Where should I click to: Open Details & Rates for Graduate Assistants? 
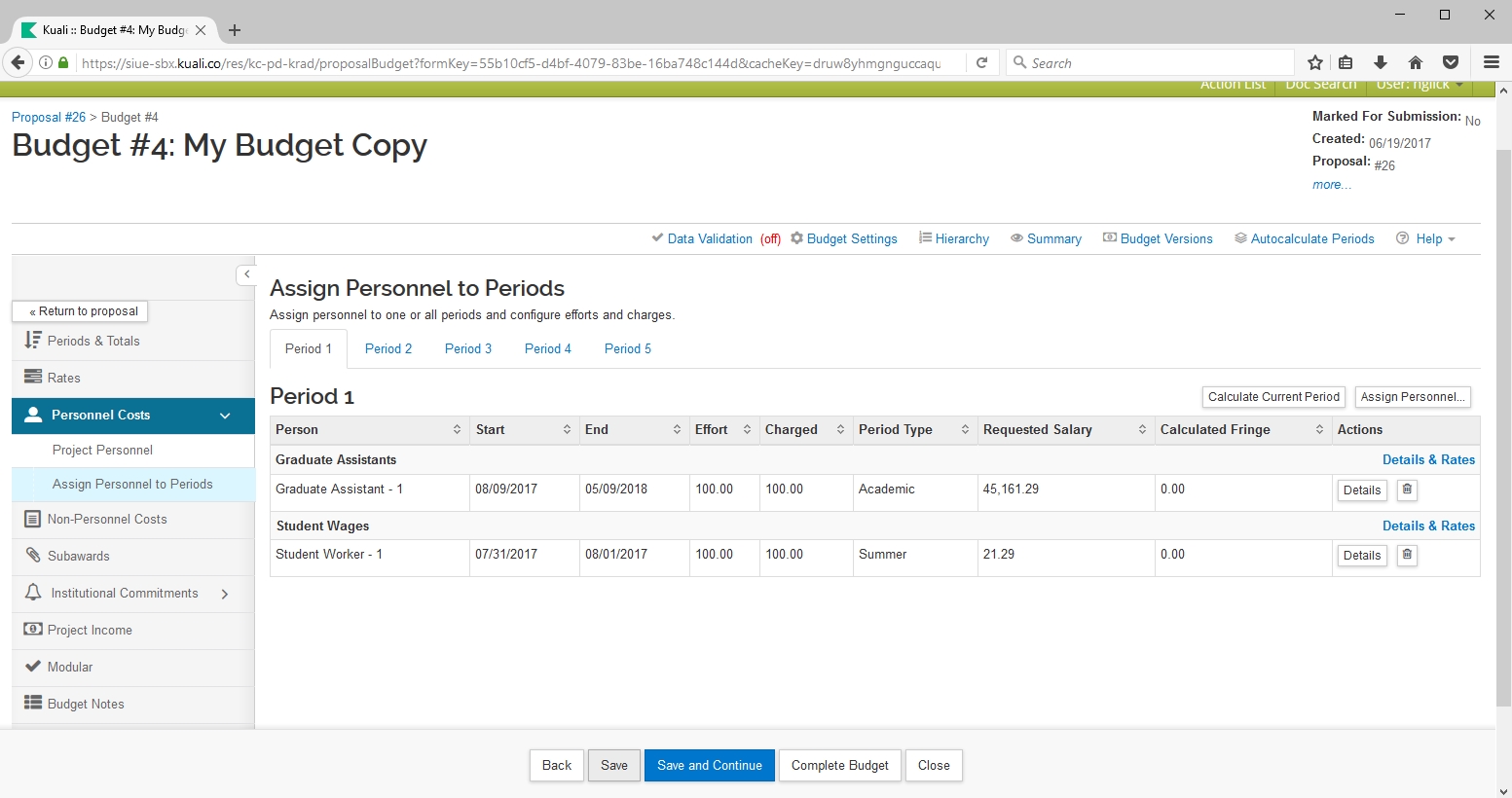pos(1428,459)
